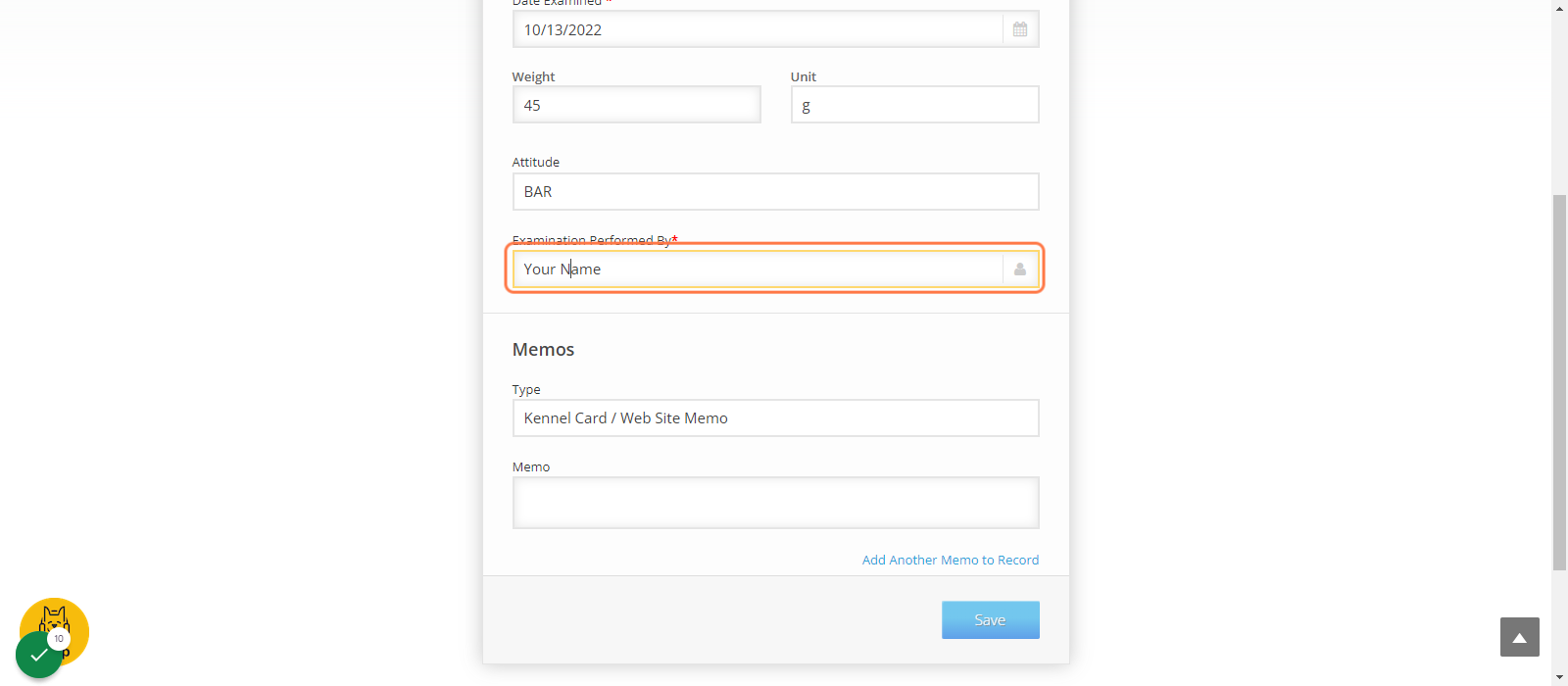Click into the Weight field containing 45
Viewport: 1568px width, 686px height.
pos(636,105)
